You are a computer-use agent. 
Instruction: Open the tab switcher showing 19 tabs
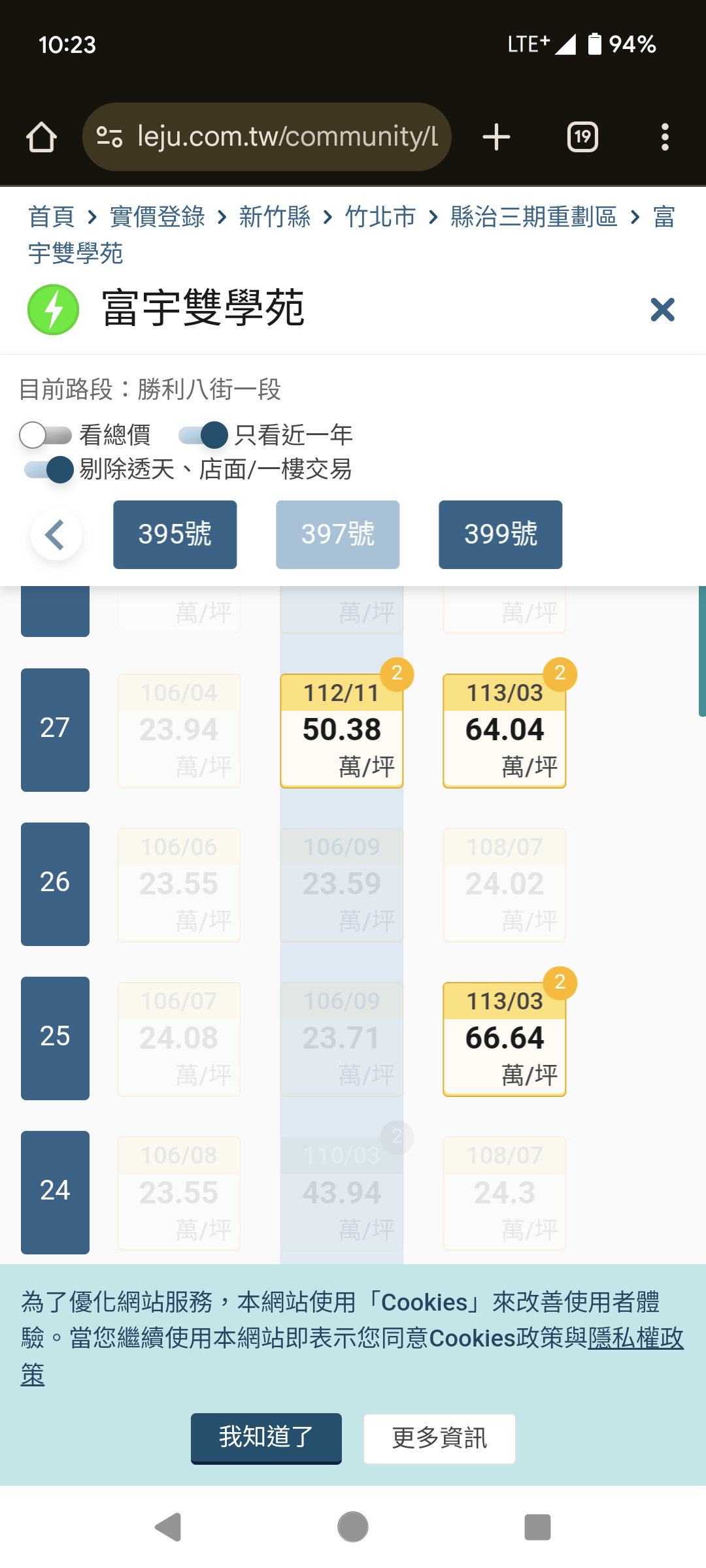(582, 137)
